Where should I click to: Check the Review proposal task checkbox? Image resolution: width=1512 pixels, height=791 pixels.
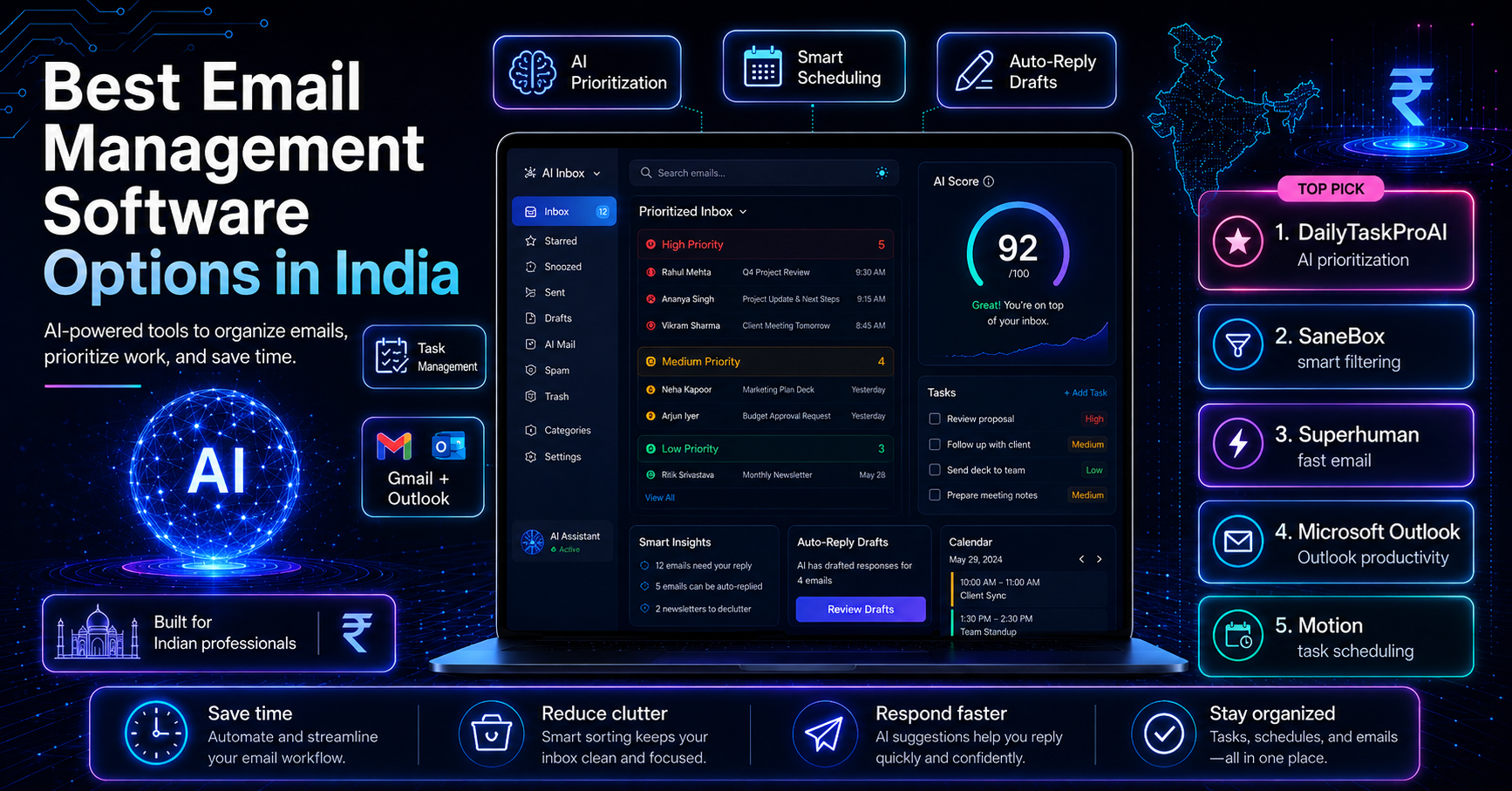pos(935,419)
